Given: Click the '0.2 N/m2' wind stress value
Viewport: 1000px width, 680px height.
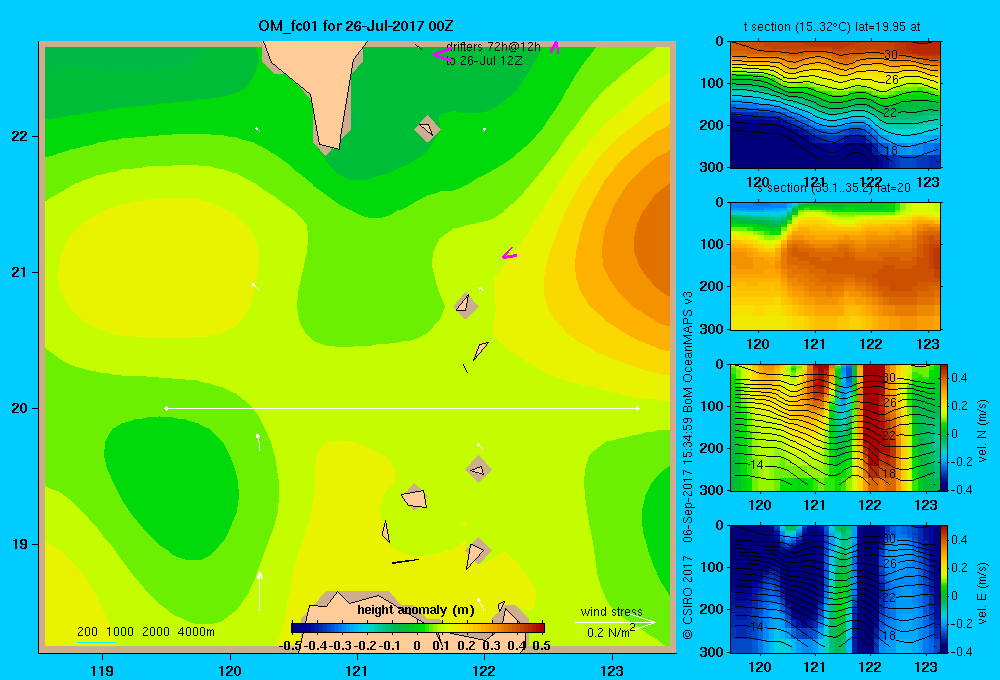Looking at the screenshot, I should (x=611, y=632).
